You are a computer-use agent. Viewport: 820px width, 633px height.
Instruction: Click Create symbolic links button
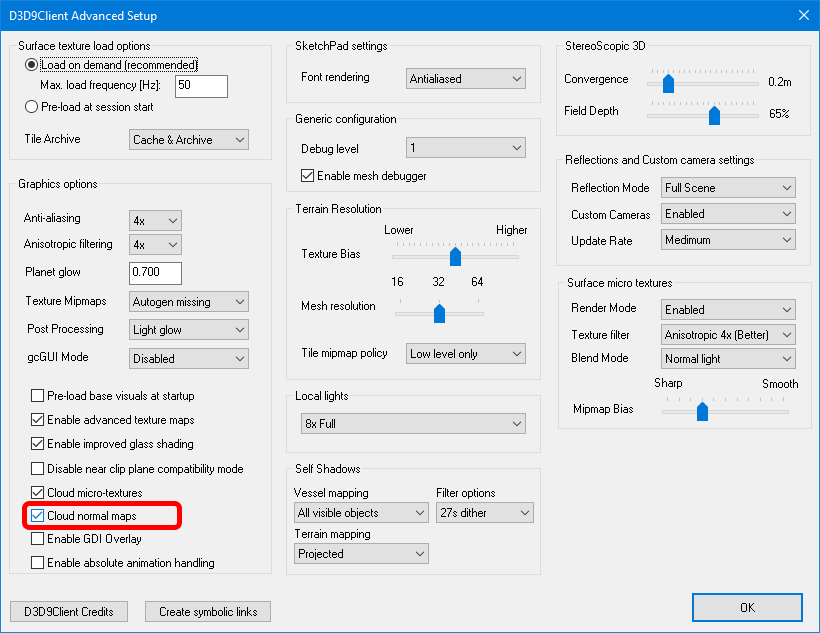[x=208, y=612]
